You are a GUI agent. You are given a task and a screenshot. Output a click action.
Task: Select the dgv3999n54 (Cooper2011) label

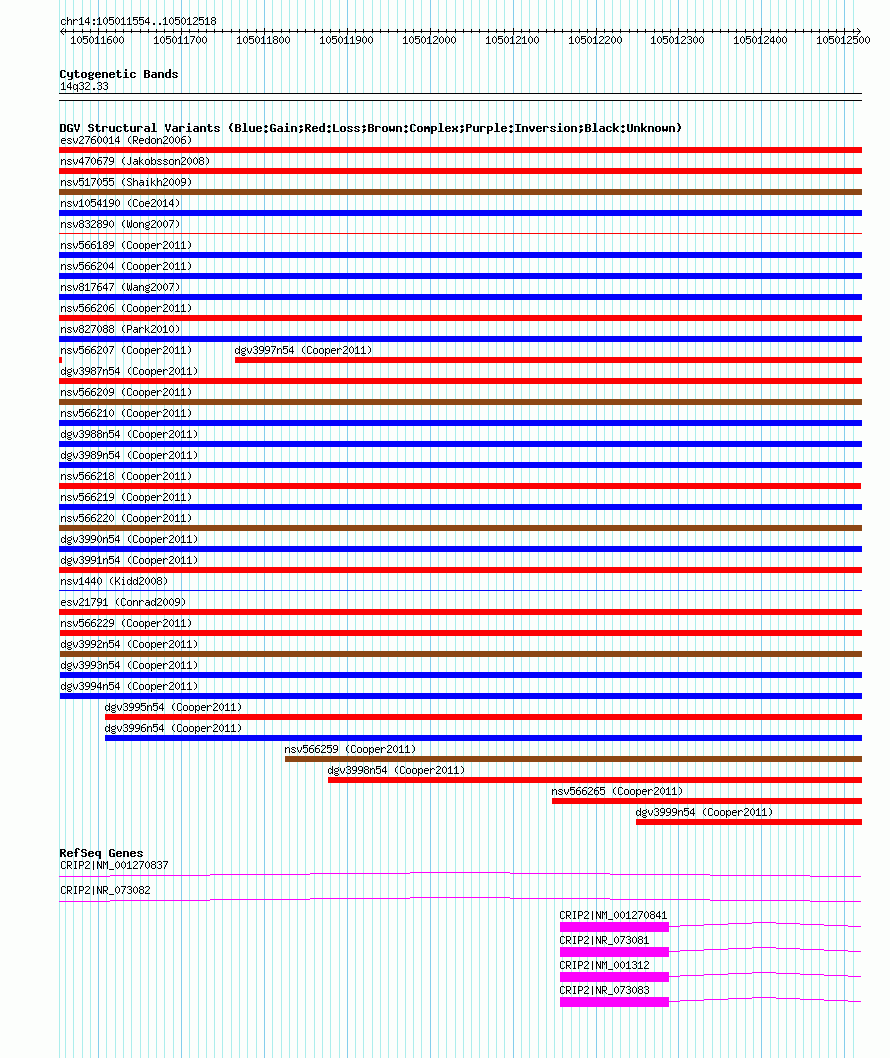(704, 812)
